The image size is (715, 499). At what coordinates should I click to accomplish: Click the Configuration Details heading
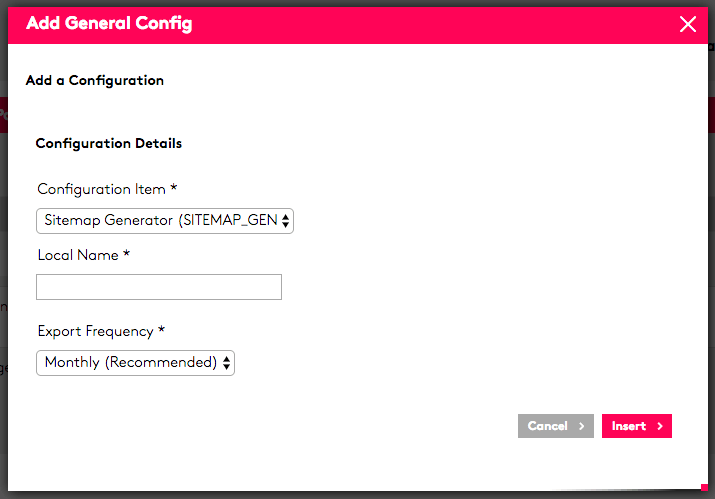(x=109, y=144)
